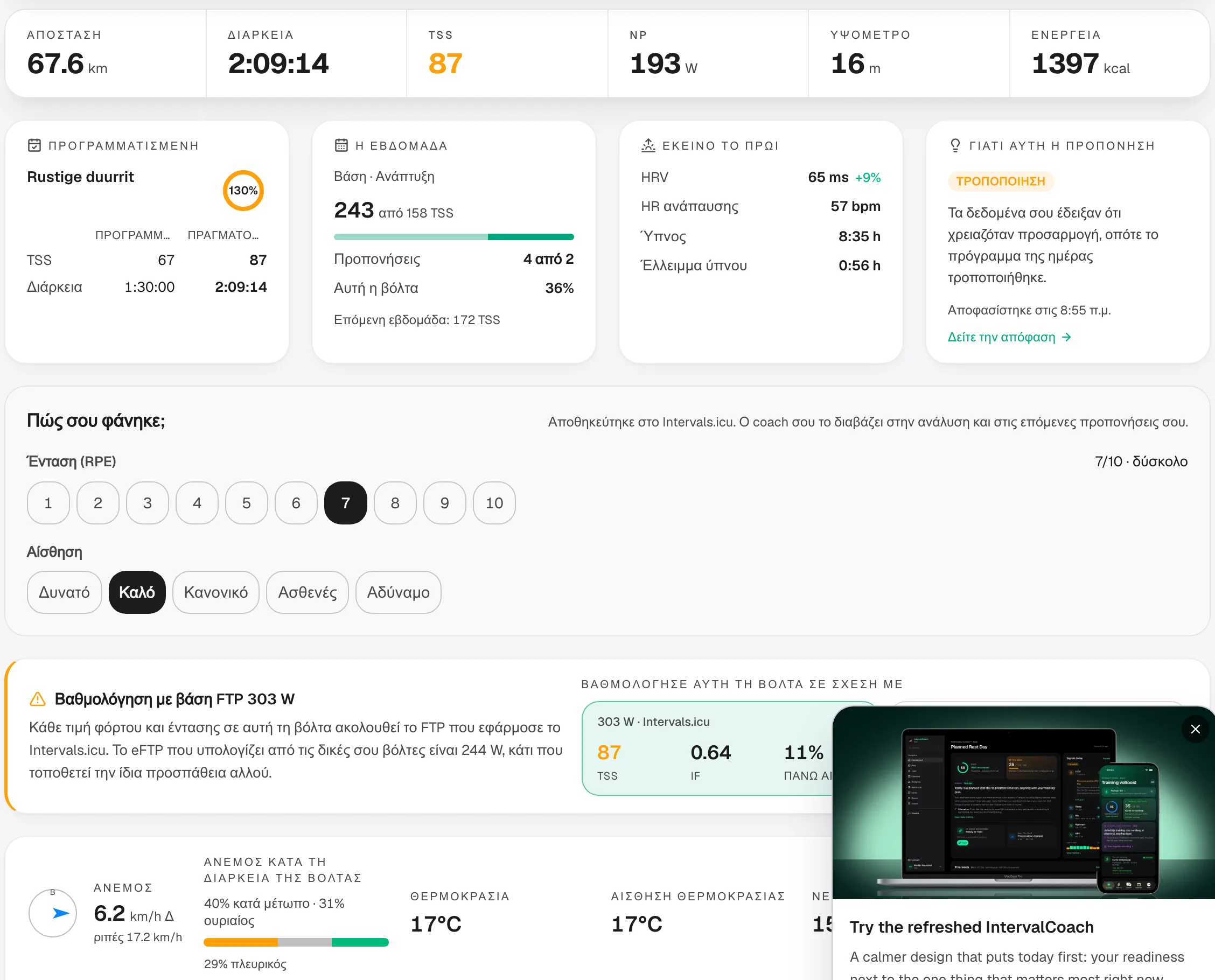This screenshot has height=980, width=1215.
Task: Click the calendar-check icon beside ΠΡΟΓΡΑΜΜΑΤΙΣΜΕΝΗ
Action: point(34,145)
